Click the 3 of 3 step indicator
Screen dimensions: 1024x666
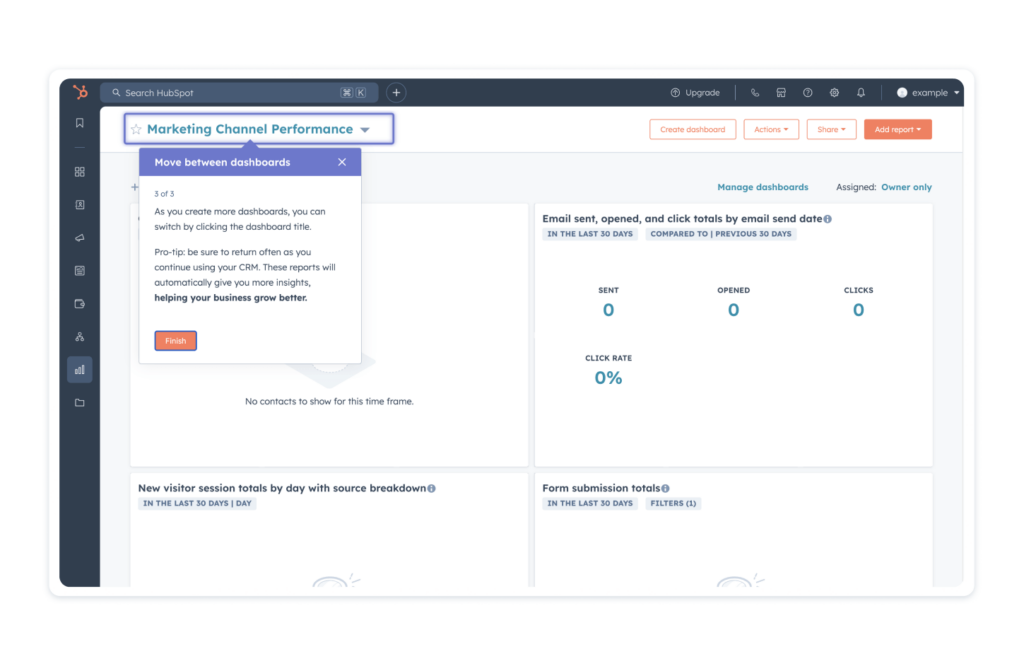(164, 194)
